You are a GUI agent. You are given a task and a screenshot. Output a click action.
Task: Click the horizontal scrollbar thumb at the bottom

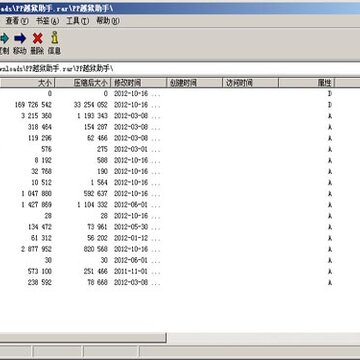[x=83, y=338]
